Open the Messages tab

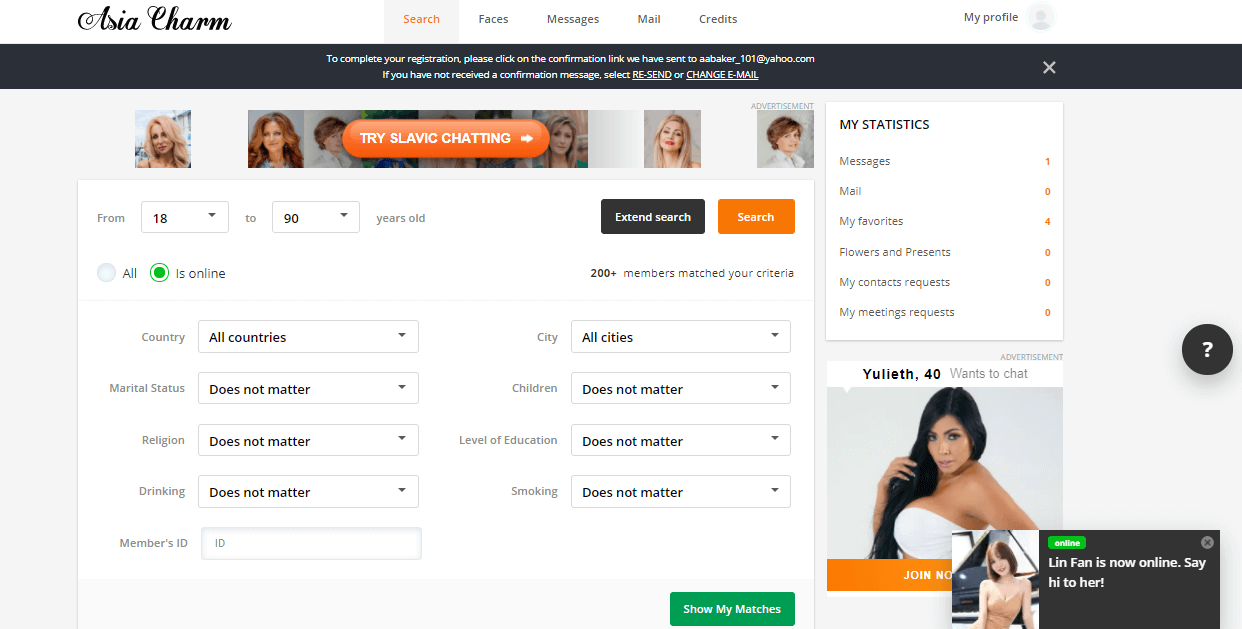[573, 20]
